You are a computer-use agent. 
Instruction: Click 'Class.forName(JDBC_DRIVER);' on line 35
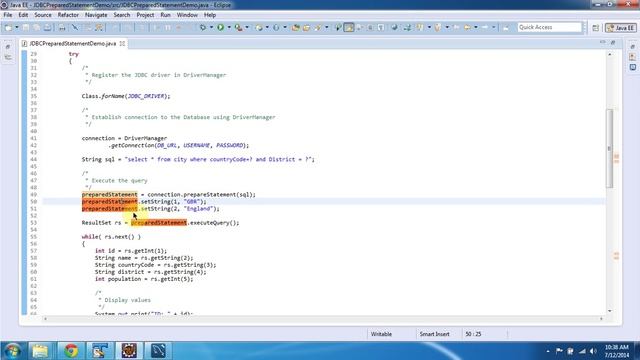126,96
